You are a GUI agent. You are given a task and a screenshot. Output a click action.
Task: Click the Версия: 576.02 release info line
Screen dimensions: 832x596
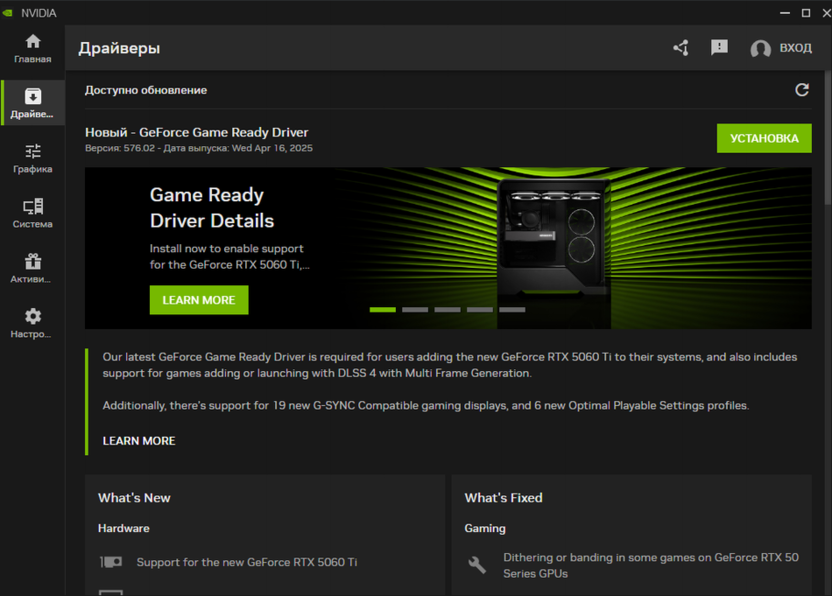[x=198, y=148]
